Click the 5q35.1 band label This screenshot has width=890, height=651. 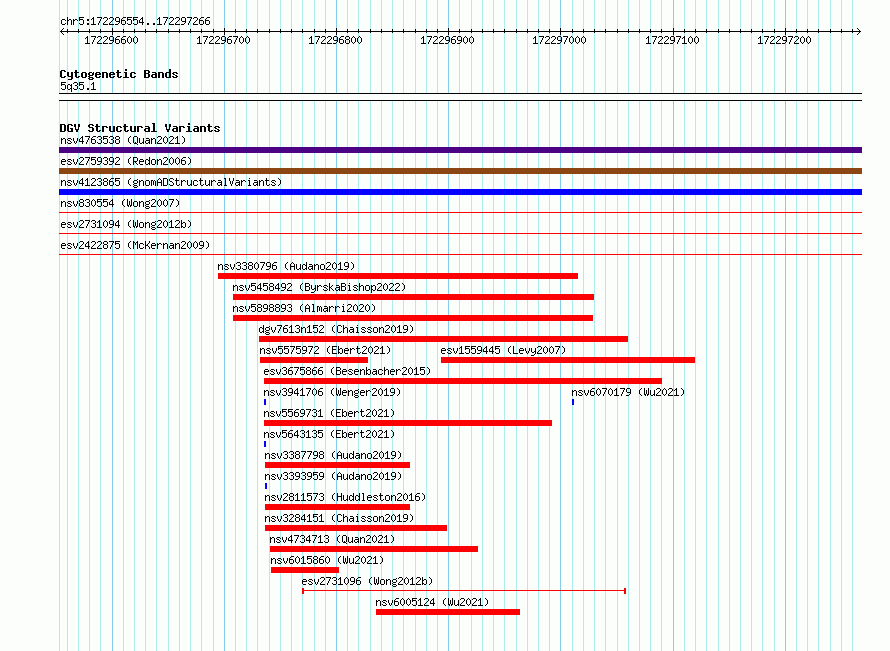point(78,86)
